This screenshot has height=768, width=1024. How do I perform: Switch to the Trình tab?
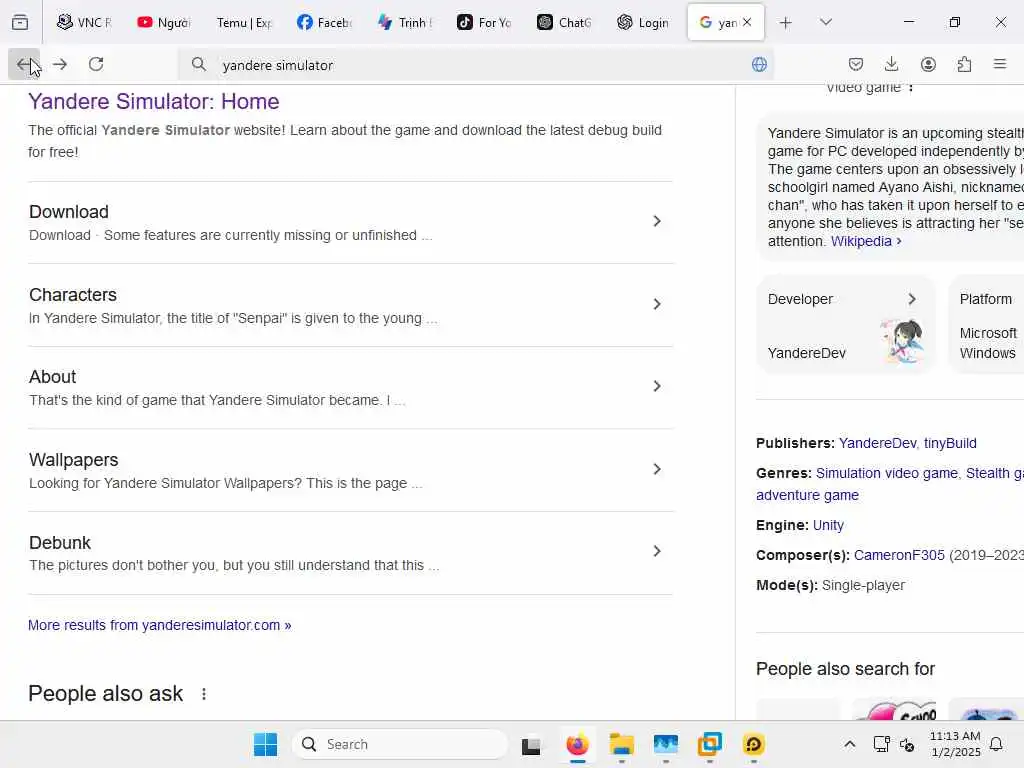point(405,22)
